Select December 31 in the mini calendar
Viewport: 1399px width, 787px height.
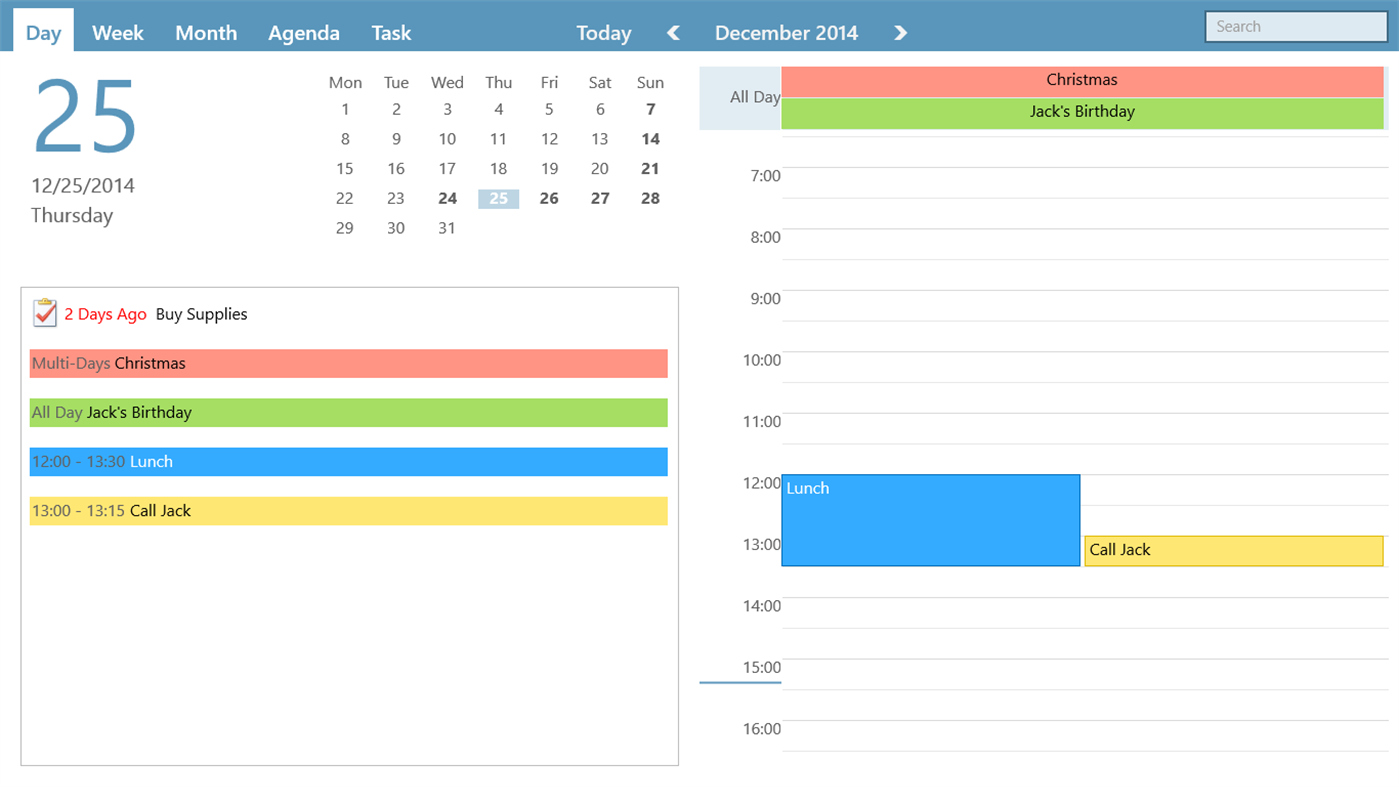pyautogui.click(x=447, y=228)
